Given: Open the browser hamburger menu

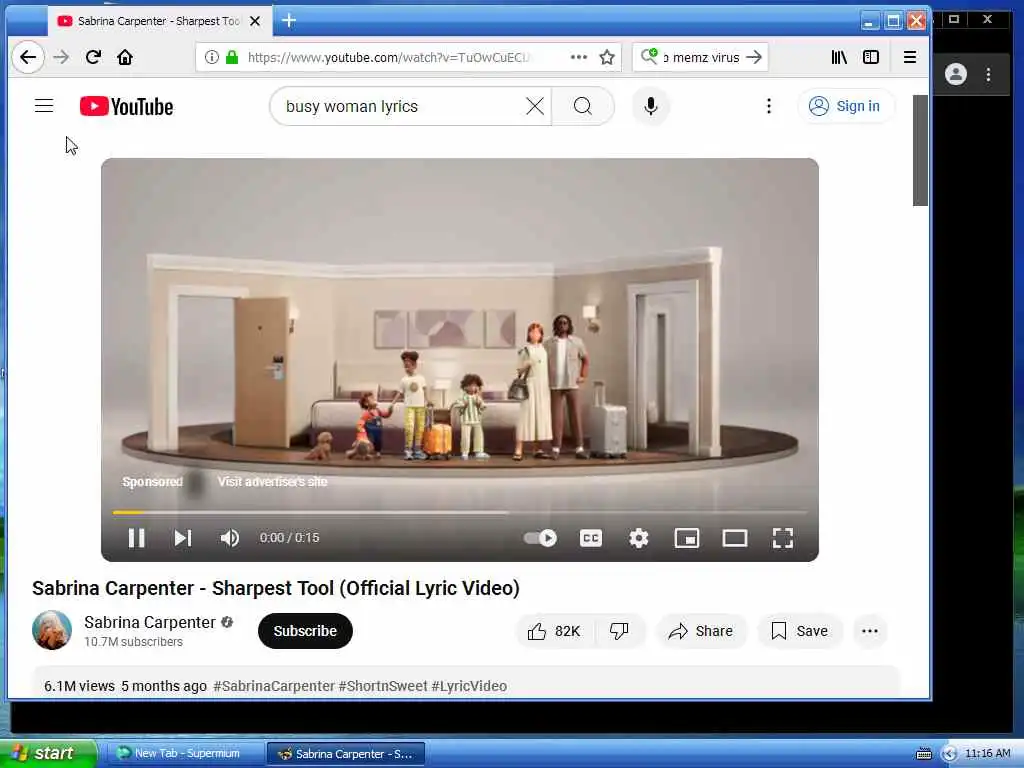Looking at the screenshot, I should [910, 57].
